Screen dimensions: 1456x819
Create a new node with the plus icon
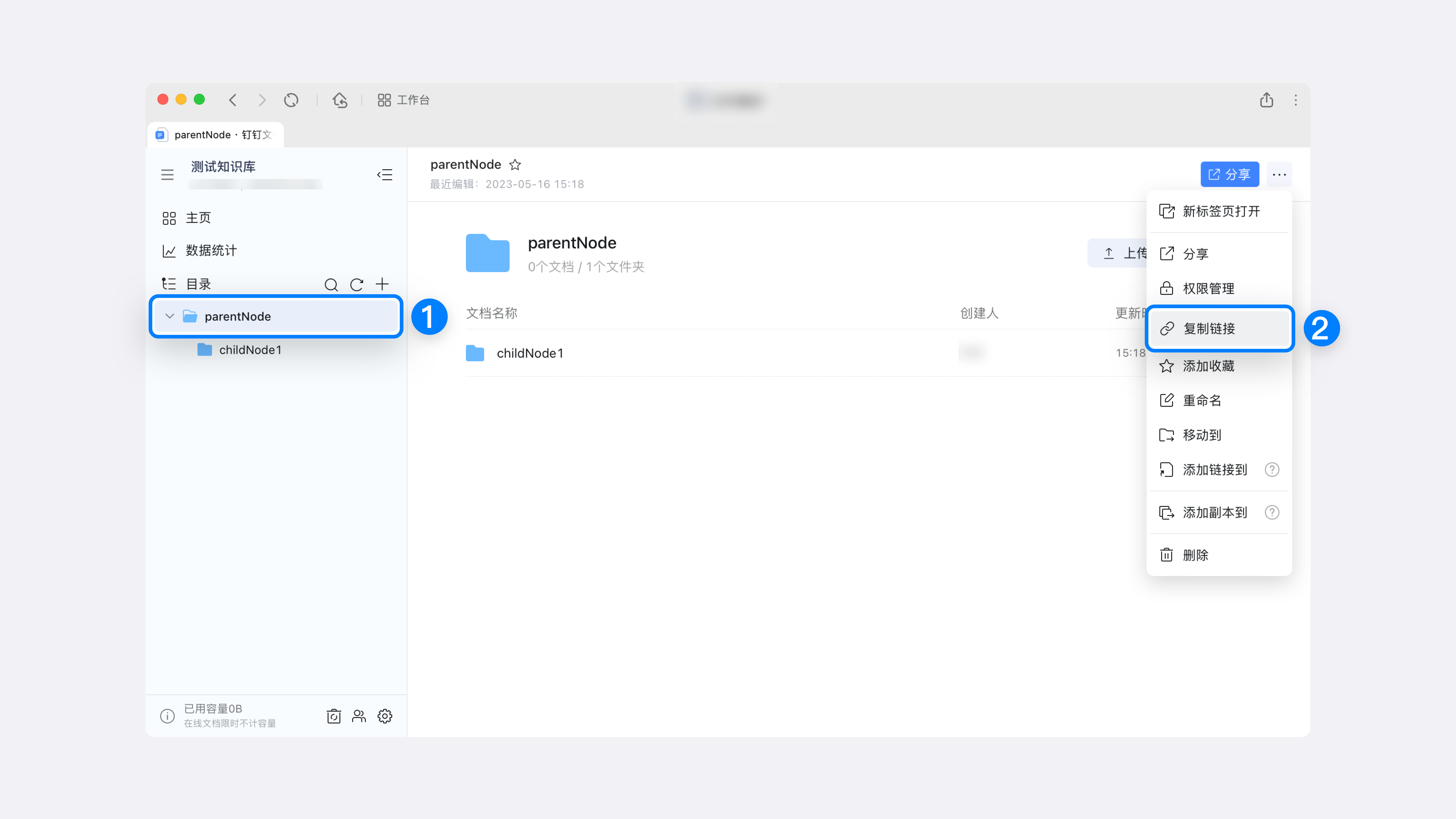pyautogui.click(x=383, y=284)
